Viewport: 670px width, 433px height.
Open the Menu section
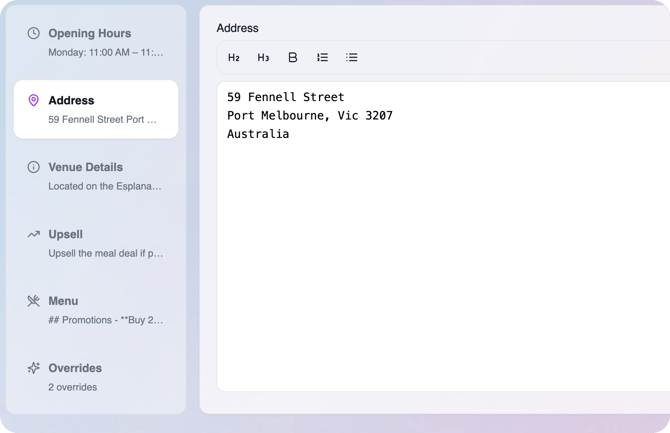coord(96,310)
